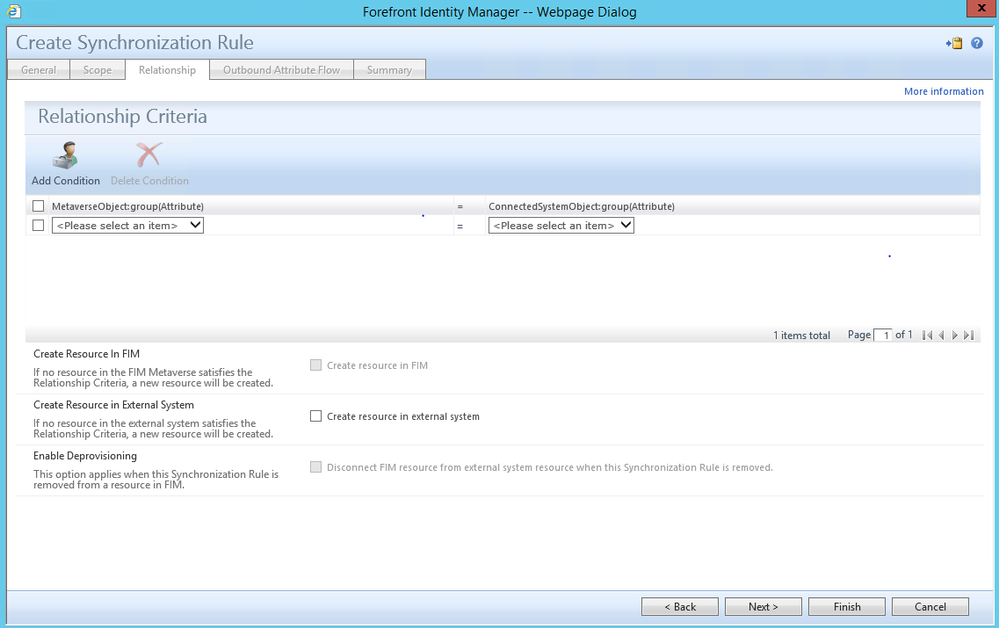Toggle the Create resource in FIM checkbox

(x=315, y=365)
